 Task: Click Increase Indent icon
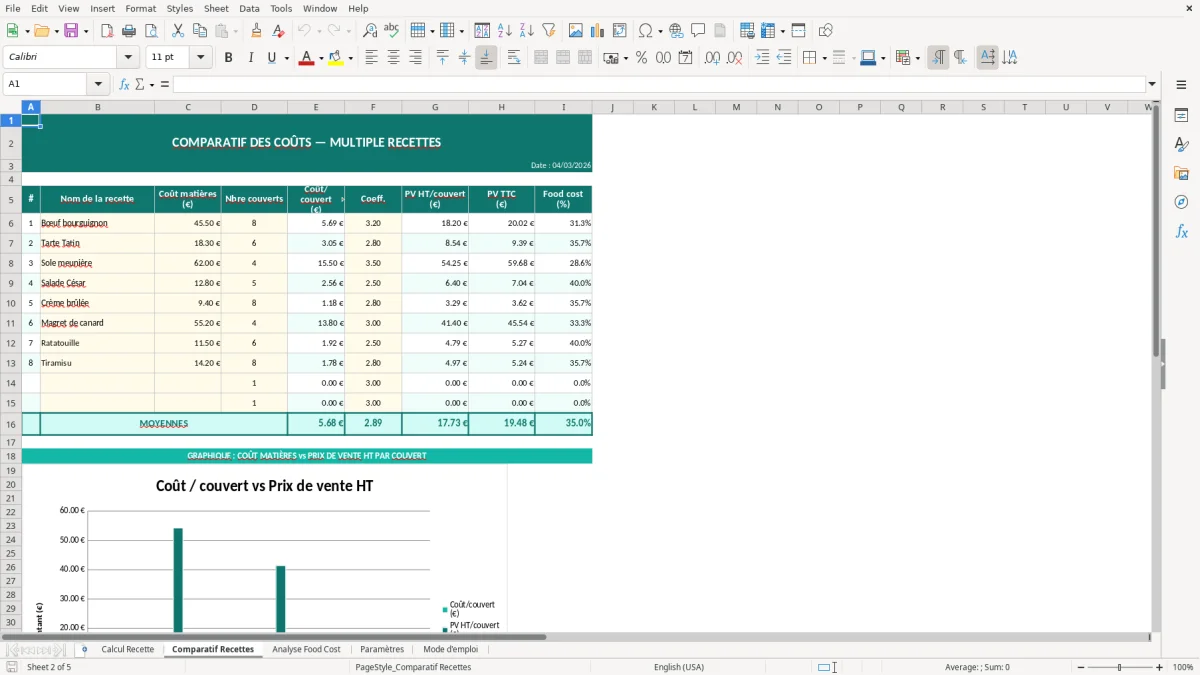pos(762,58)
